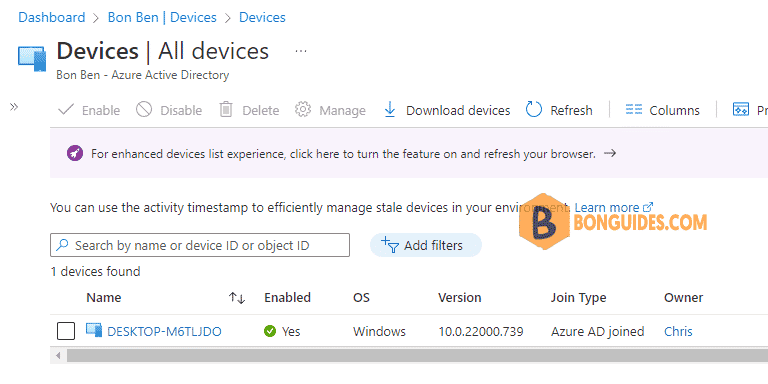
Task: Open Manage gear toolbar button
Action: tap(330, 110)
